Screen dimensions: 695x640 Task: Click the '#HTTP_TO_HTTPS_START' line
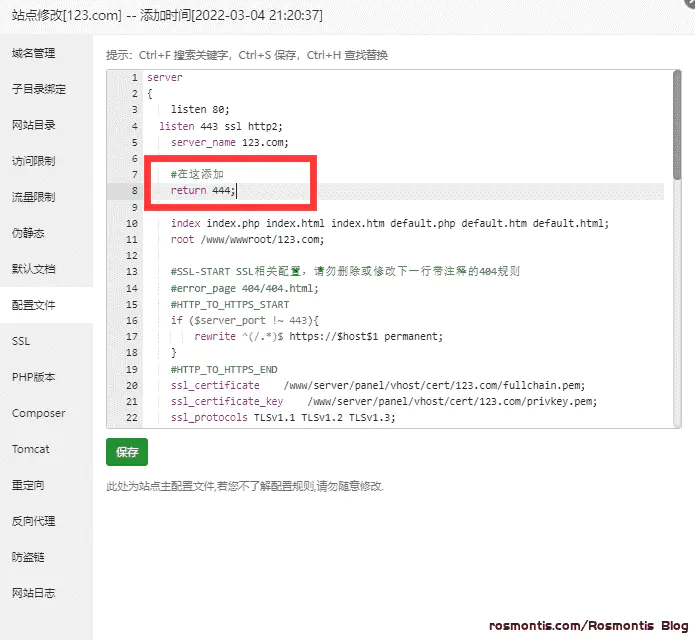click(x=230, y=304)
